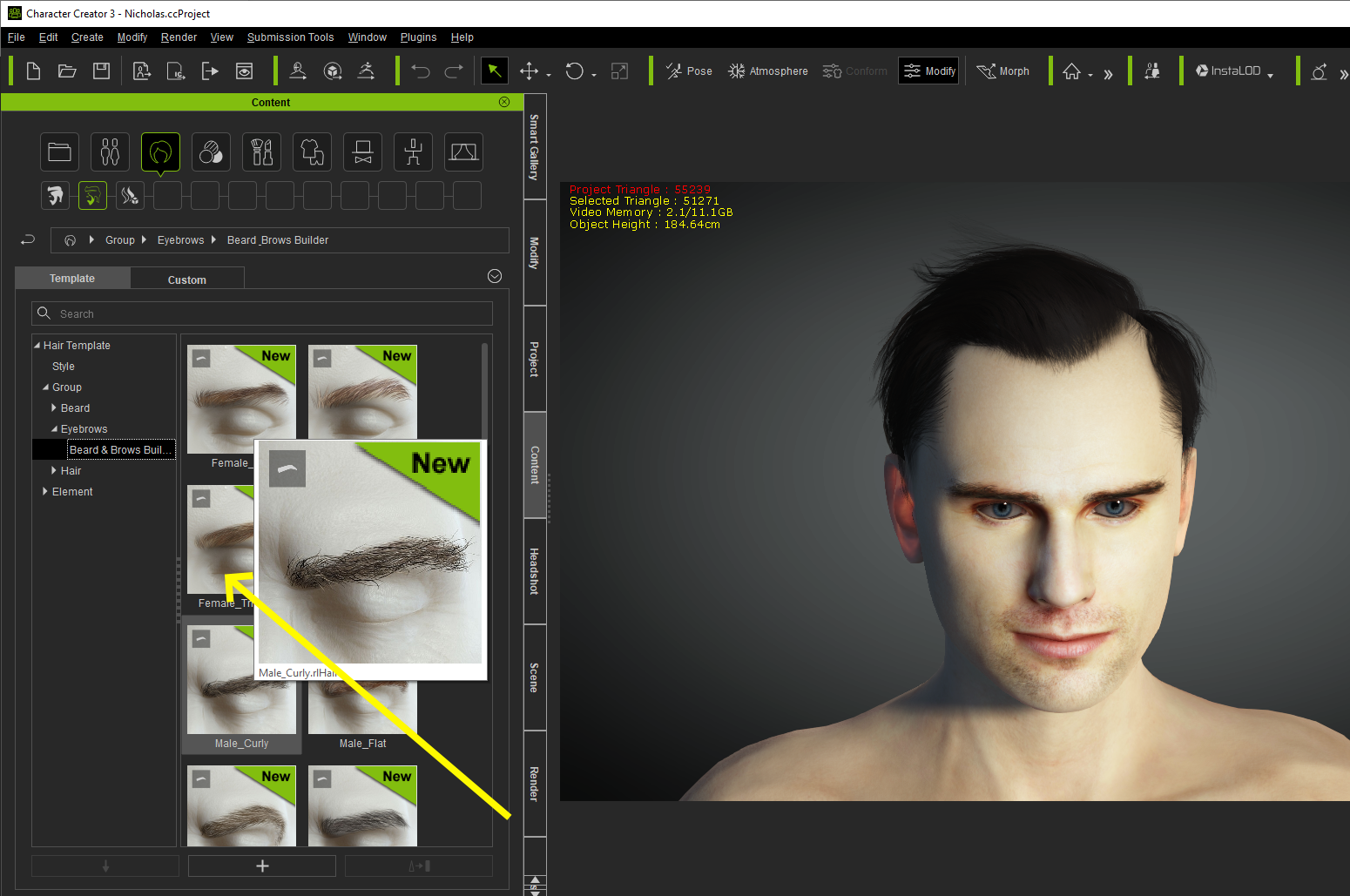Select the green hair group subcategory icon
The height and width of the screenshot is (896, 1350).
[93, 196]
